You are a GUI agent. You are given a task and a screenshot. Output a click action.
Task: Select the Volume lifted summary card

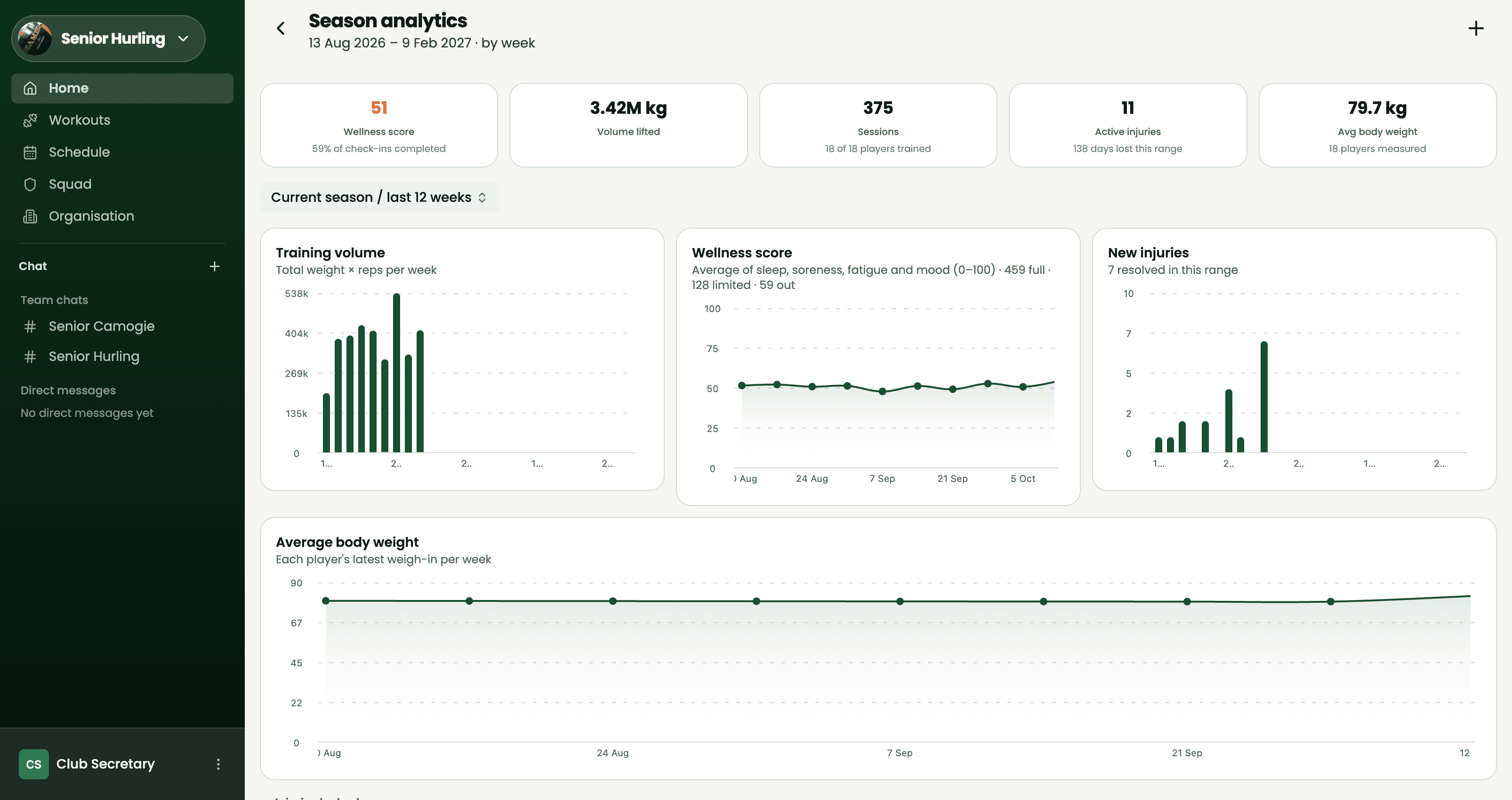point(628,125)
